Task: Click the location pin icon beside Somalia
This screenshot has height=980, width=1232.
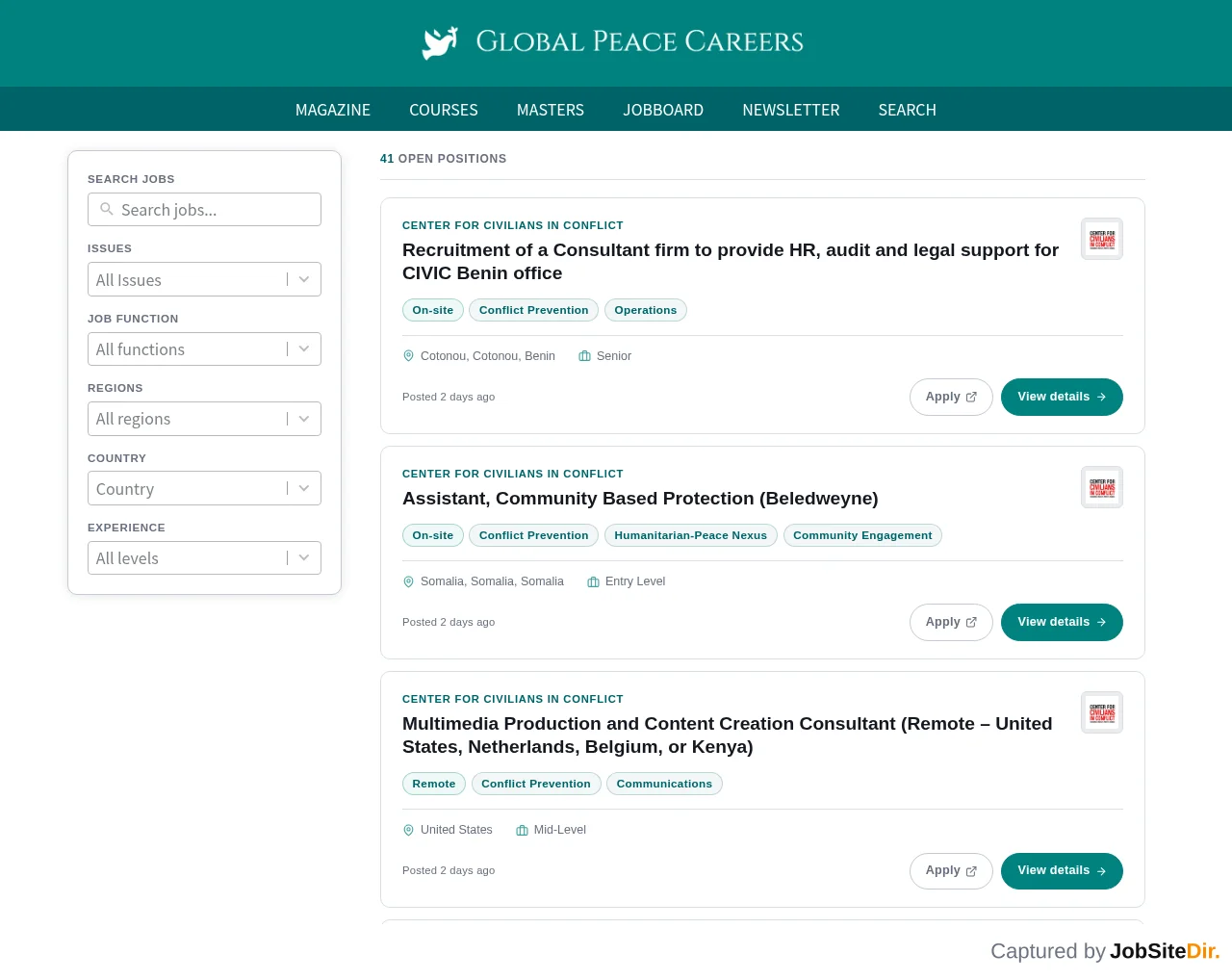Action: [x=408, y=581]
